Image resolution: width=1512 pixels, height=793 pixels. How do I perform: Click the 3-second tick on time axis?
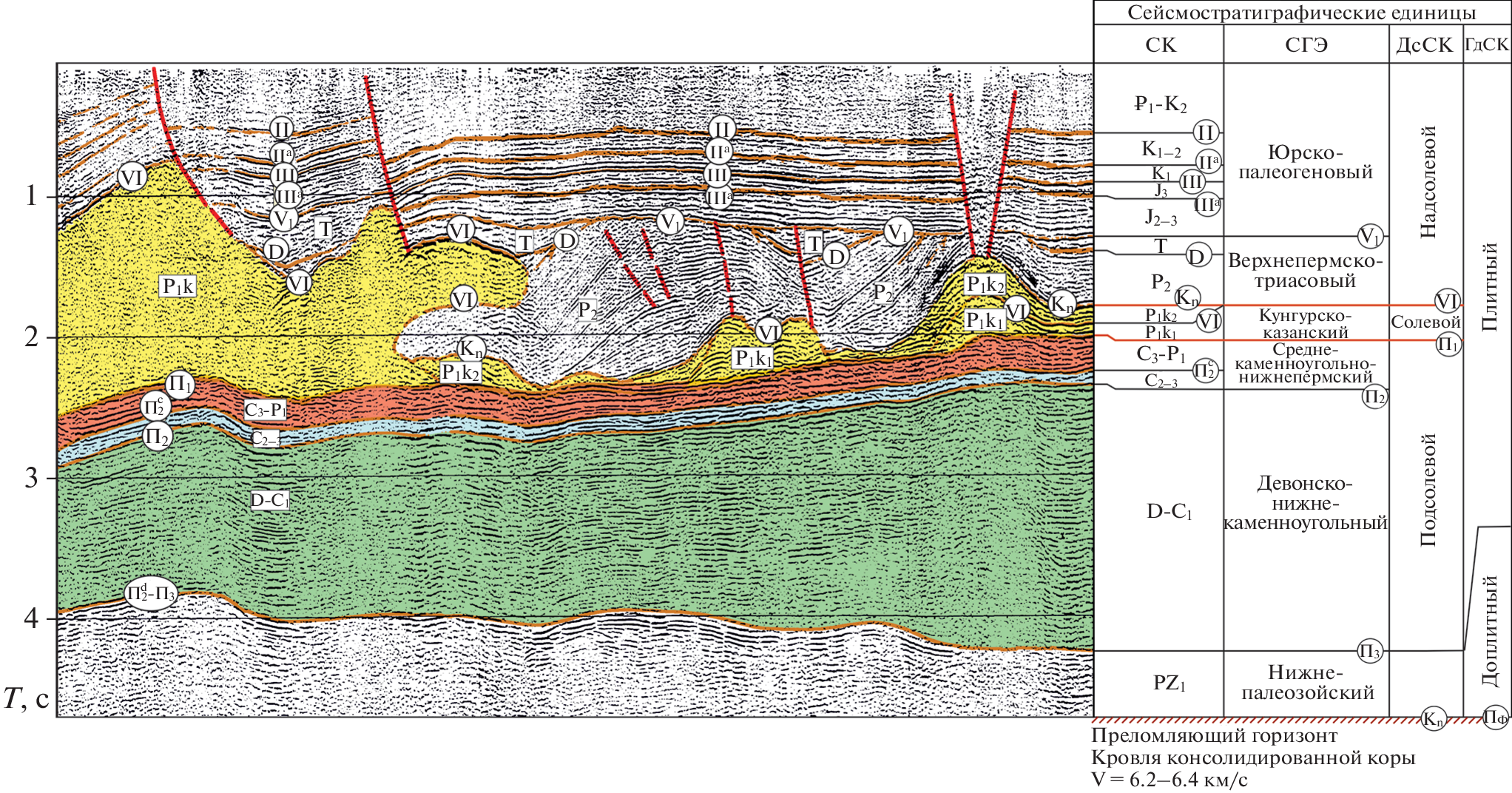click(x=32, y=478)
